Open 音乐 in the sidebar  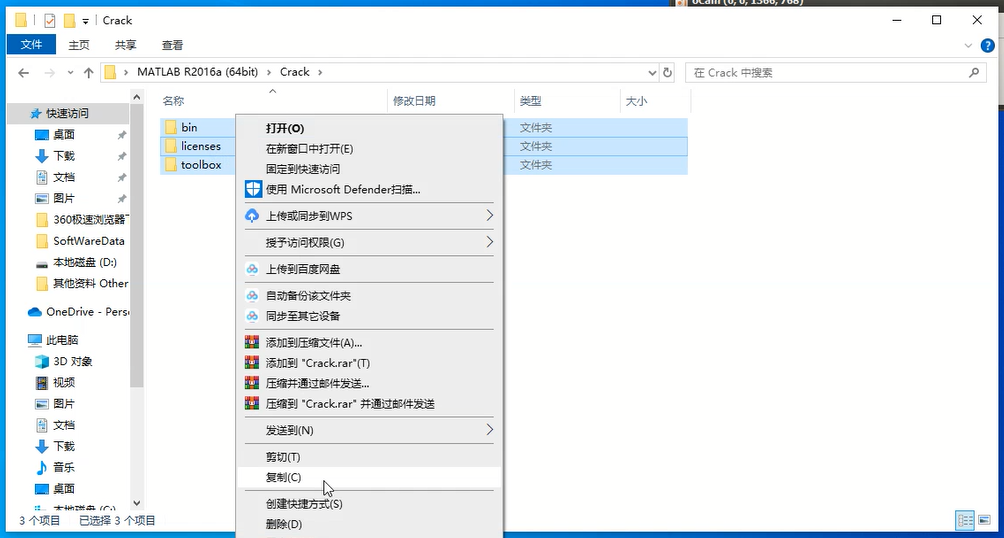click(54, 468)
